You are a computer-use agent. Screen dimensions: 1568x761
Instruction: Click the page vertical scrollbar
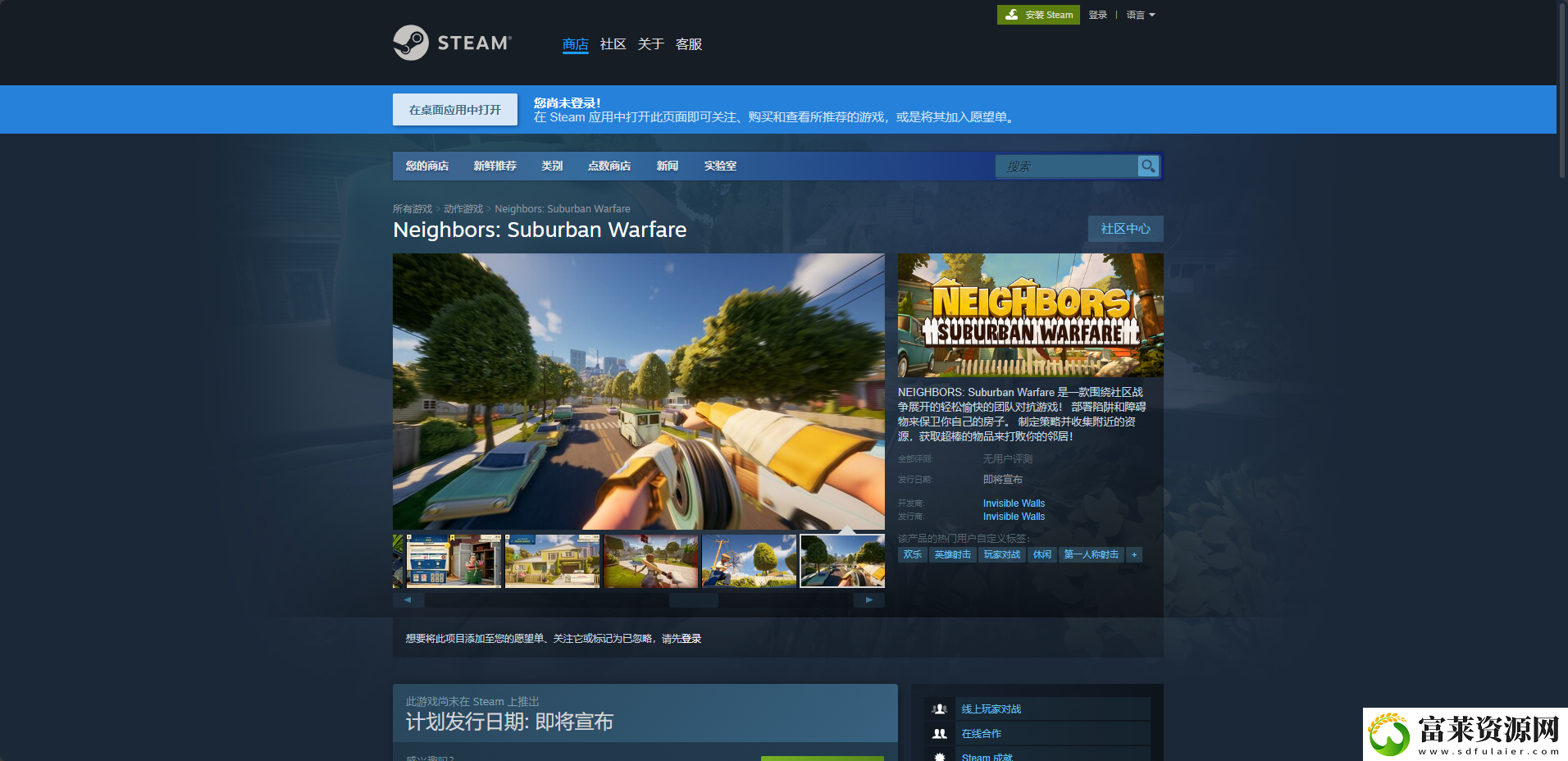pos(1562,90)
